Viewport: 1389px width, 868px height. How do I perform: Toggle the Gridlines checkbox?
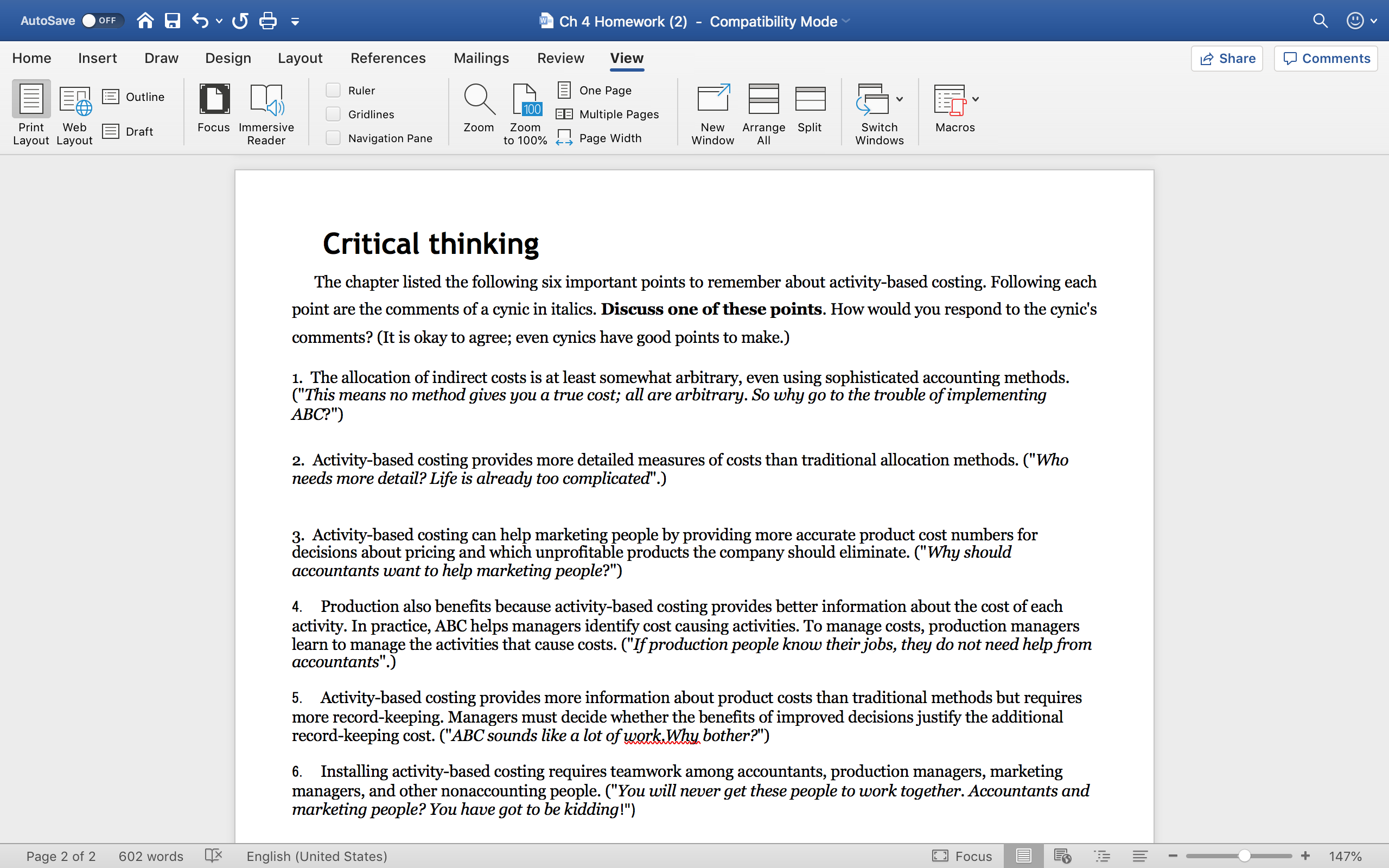334,114
